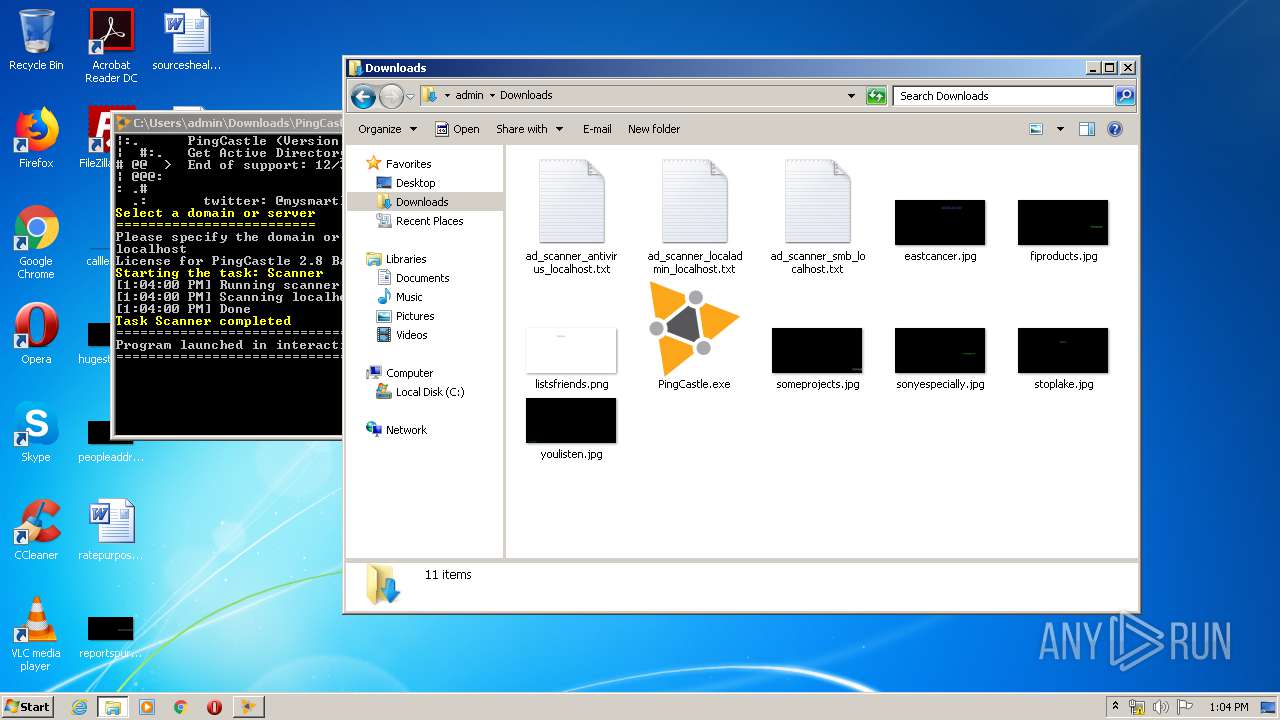Open Google Chrome desktop shortcut
The height and width of the screenshot is (720, 1280).
(36, 242)
